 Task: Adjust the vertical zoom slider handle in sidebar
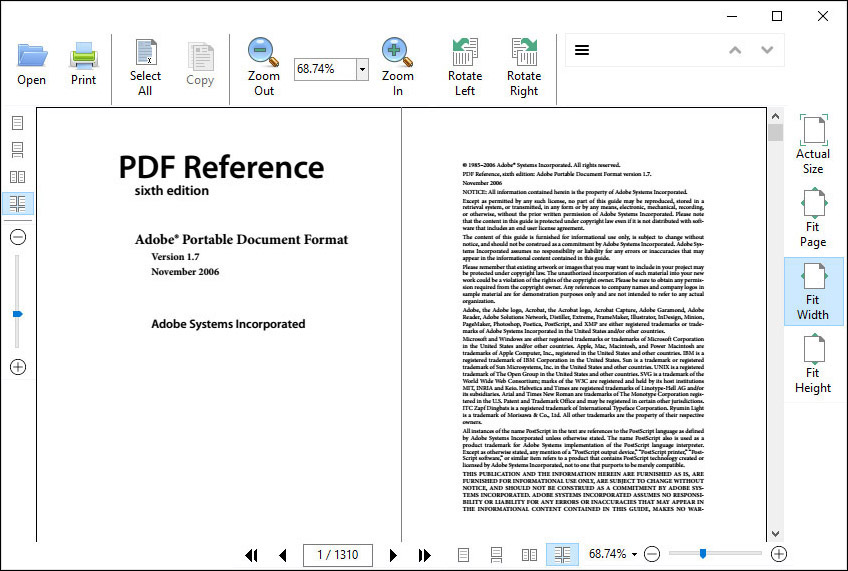pos(18,314)
